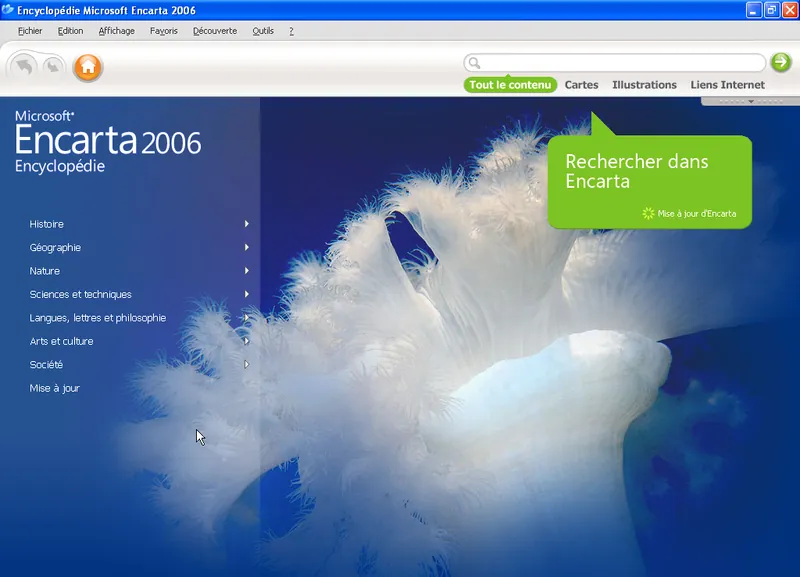Open the Edition menu
This screenshot has height=577, width=800.
pyautogui.click(x=70, y=31)
